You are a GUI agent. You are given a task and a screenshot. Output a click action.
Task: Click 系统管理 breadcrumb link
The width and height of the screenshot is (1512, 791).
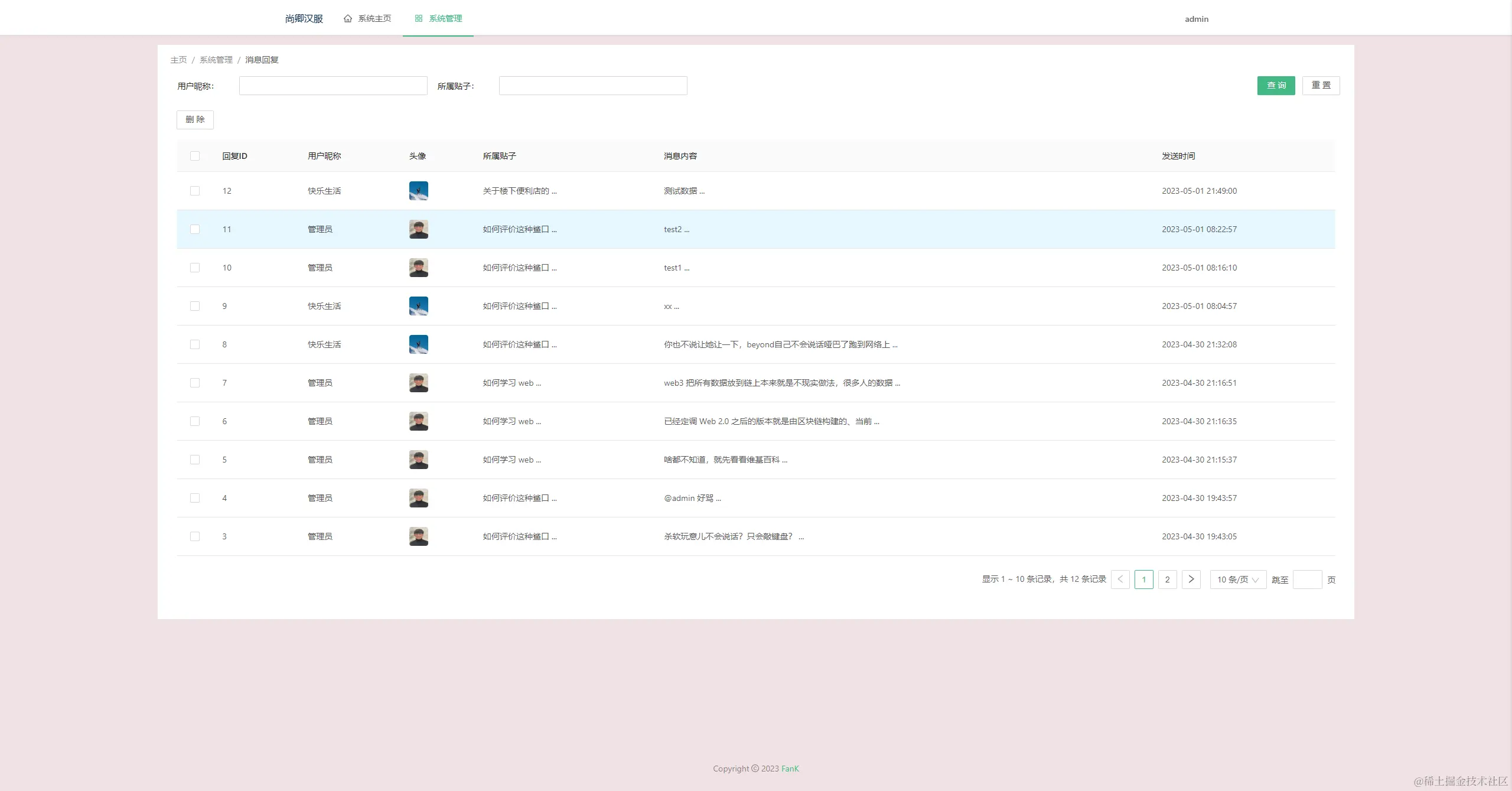pos(216,60)
